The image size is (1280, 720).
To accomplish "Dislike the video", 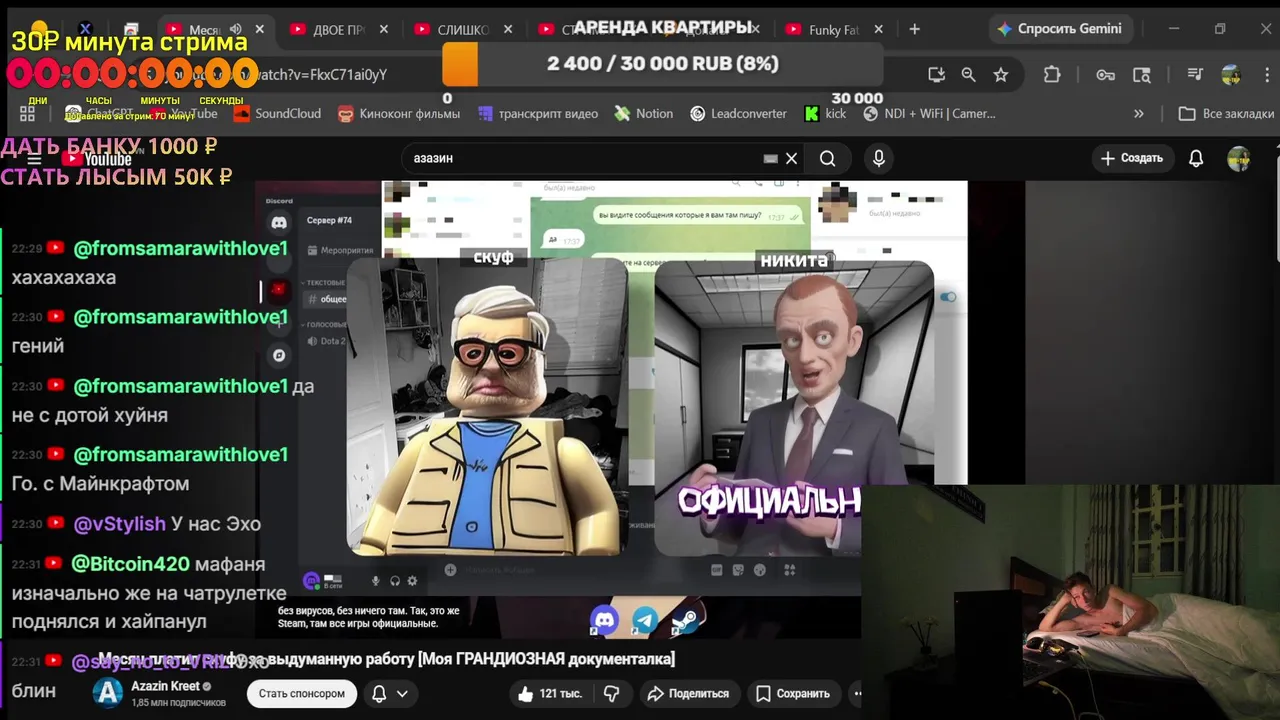I will pyautogui.click(x=612, y=693).
